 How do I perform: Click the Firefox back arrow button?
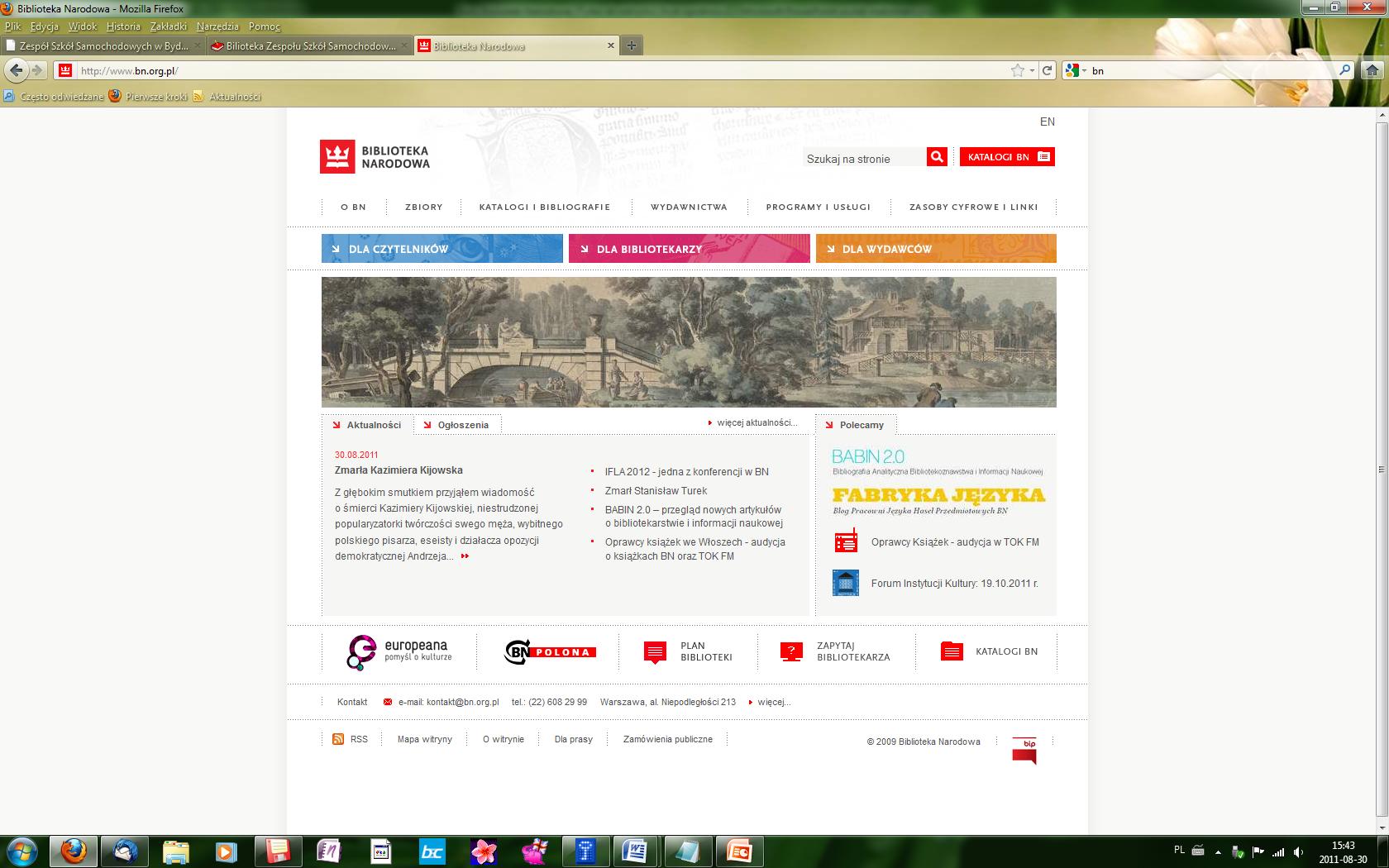pos(16,70)
